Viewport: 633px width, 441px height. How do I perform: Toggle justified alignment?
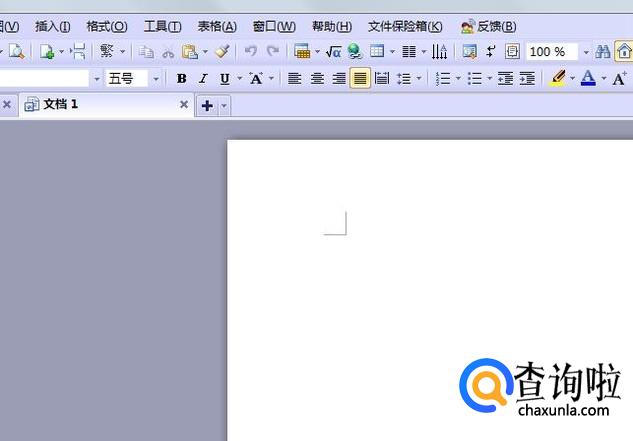click(x=360, y=78)
